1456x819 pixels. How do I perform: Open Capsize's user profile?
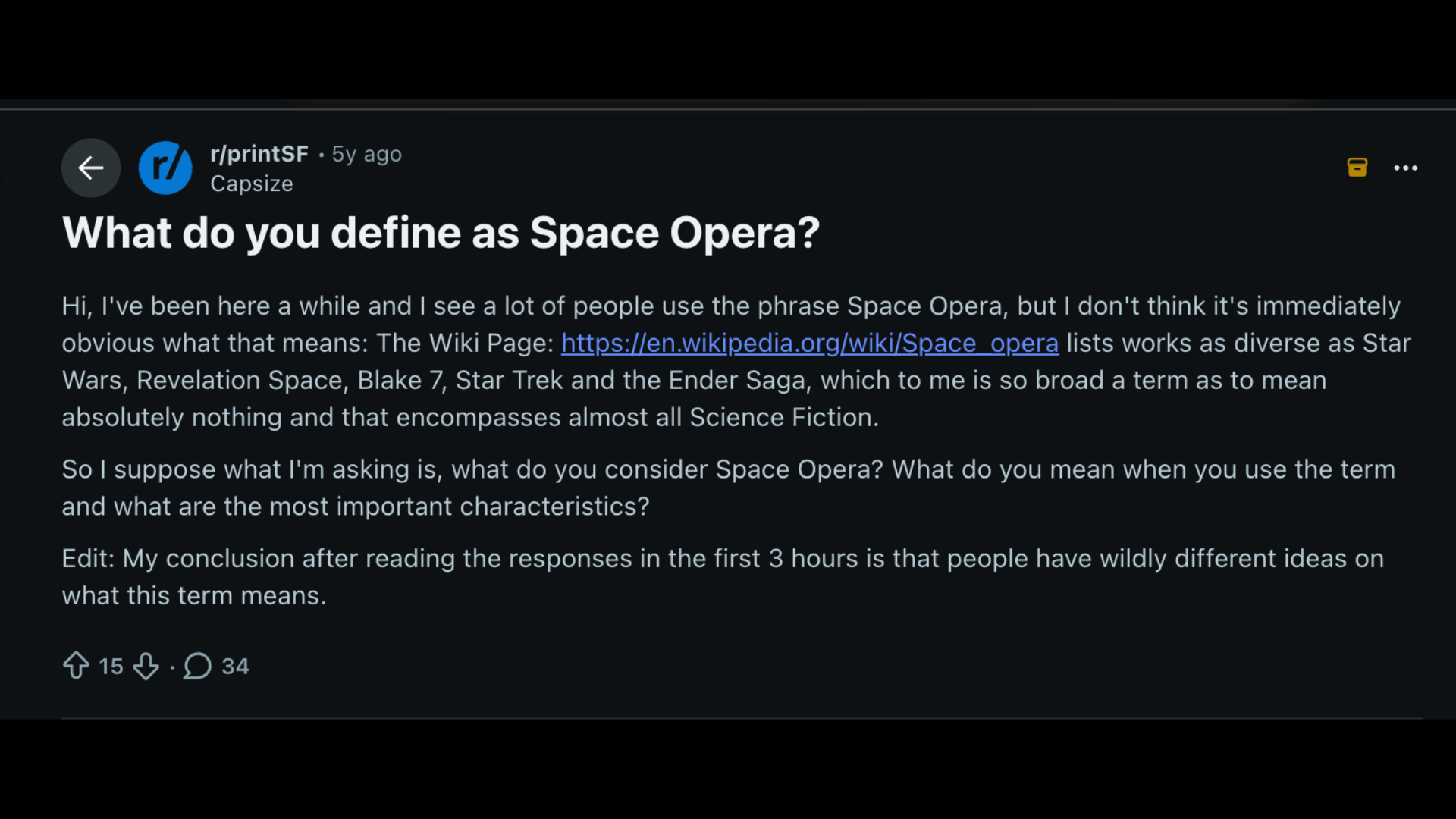[252, 184]
